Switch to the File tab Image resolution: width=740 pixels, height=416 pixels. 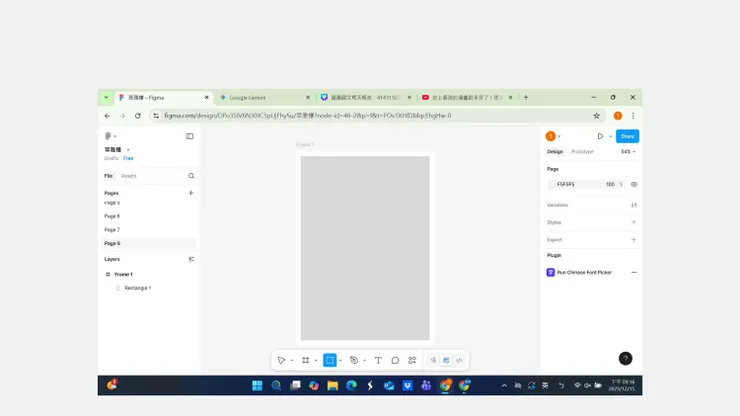click(x=109, y=176)
